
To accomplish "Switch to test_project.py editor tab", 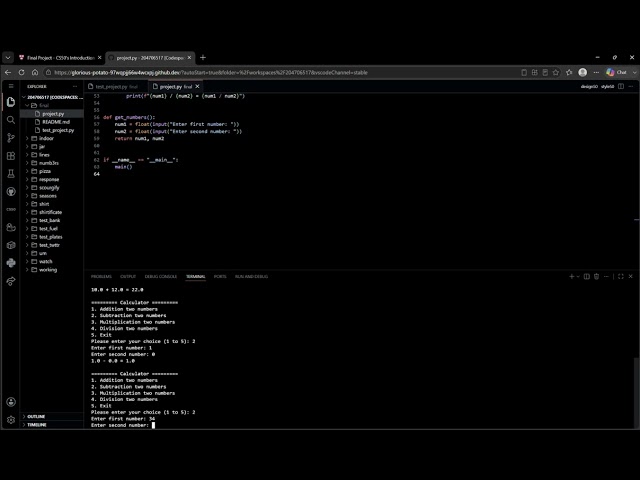I will (116, 87).
